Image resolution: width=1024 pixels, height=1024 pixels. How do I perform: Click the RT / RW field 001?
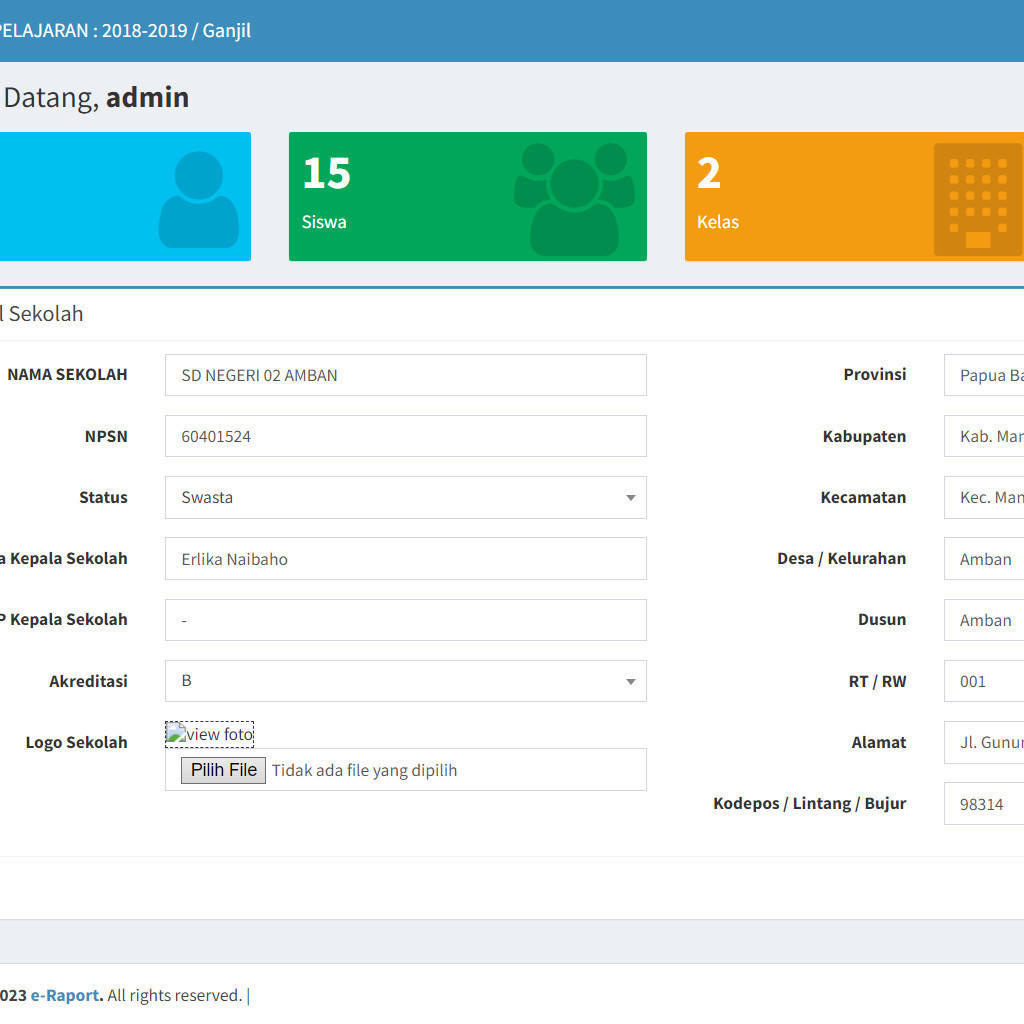[x=984, y=681]
